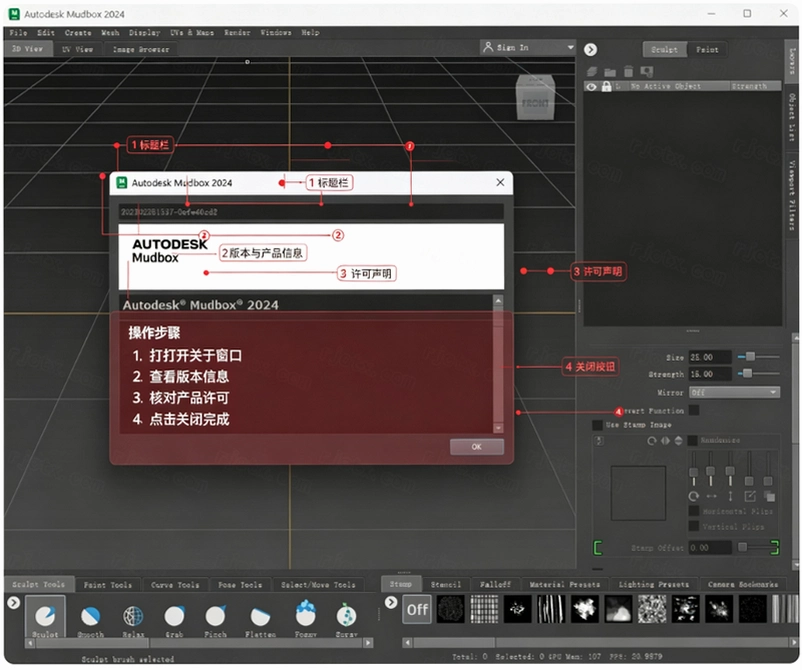Click the lock icon in layers header
802x670 pixels.
pos(607,86)
